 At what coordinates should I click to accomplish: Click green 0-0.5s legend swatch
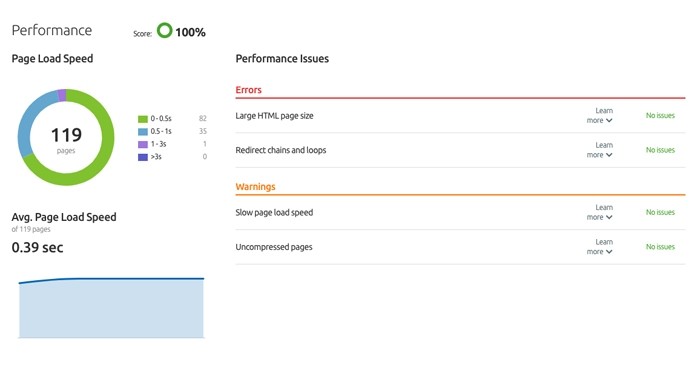[143, 119]
